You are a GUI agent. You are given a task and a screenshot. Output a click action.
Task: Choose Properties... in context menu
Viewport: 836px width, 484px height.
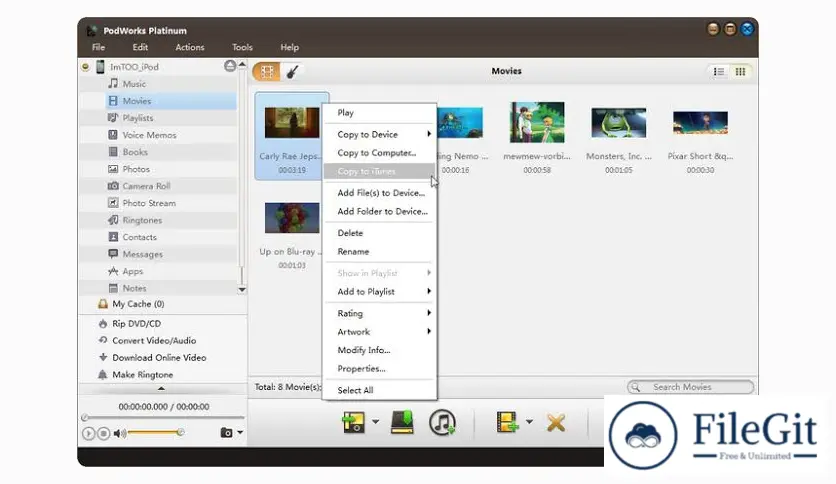(x=380, y=369)
